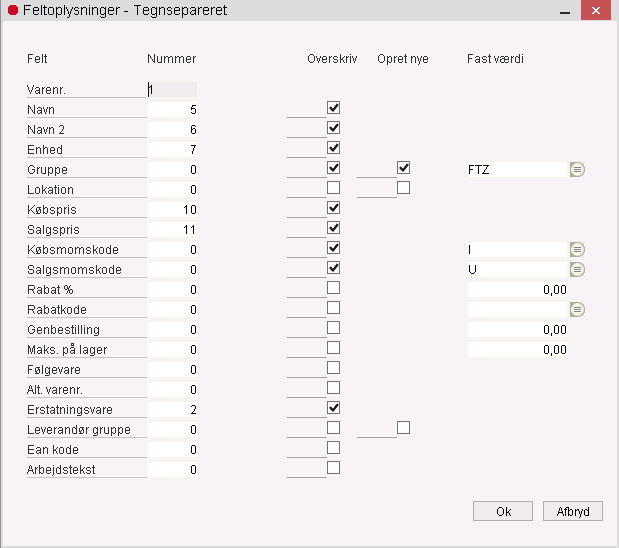Edit the Gruppe fixed value FTZ

517,170
